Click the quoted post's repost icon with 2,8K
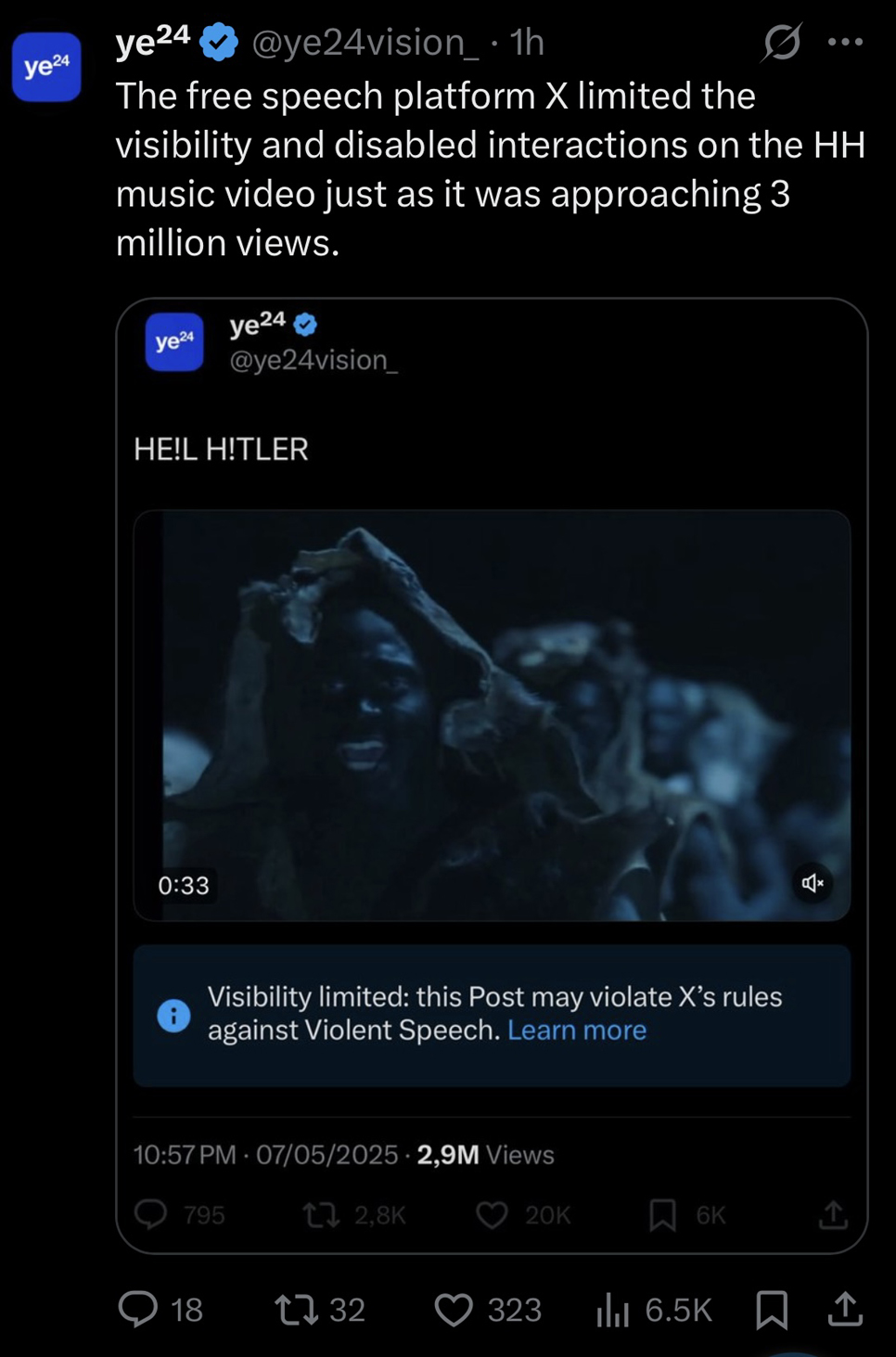The width and height of the screenshot is (896, 1357). point(322,1215)
